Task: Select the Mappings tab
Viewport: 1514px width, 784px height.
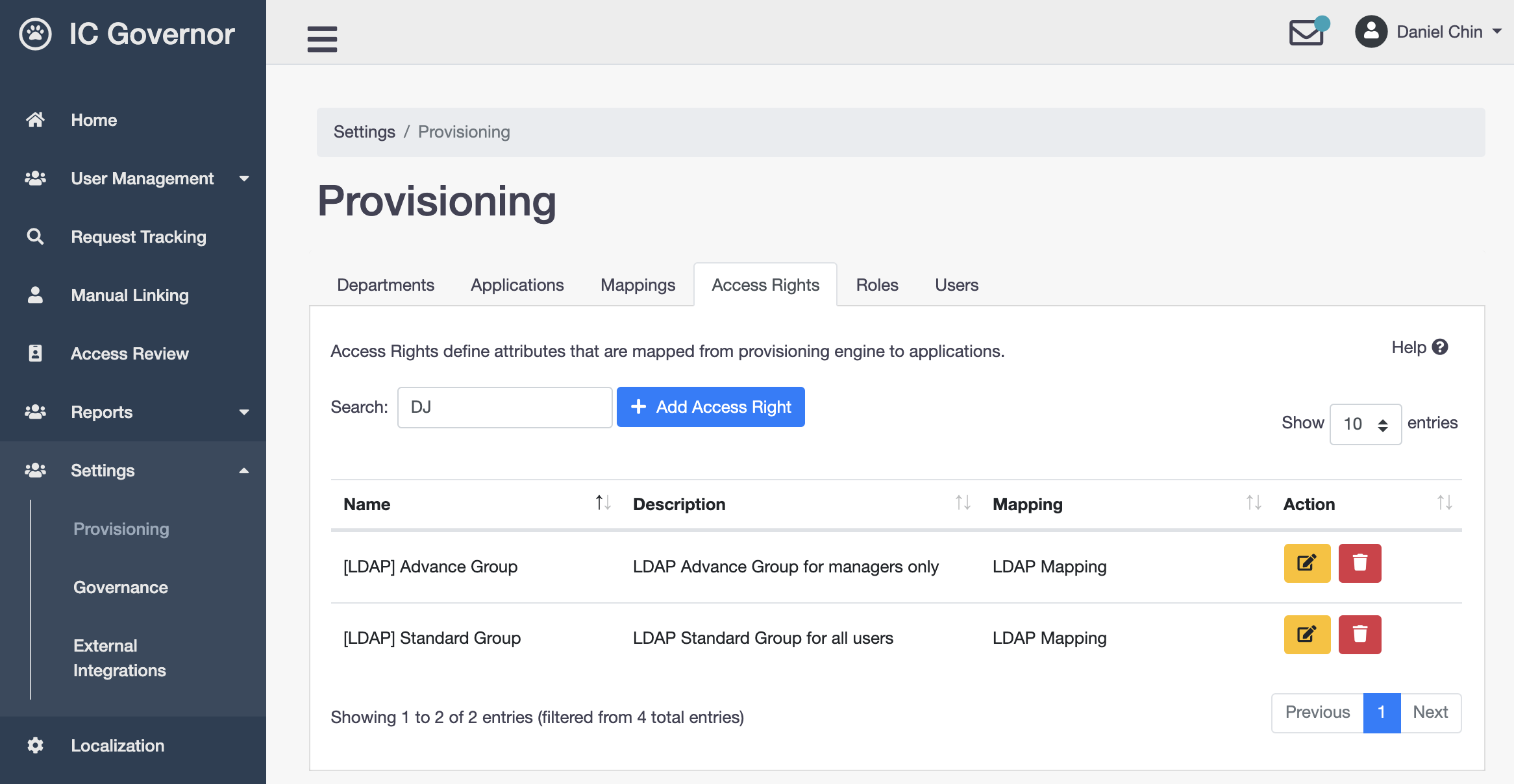Action: click(x=637, y=285)
